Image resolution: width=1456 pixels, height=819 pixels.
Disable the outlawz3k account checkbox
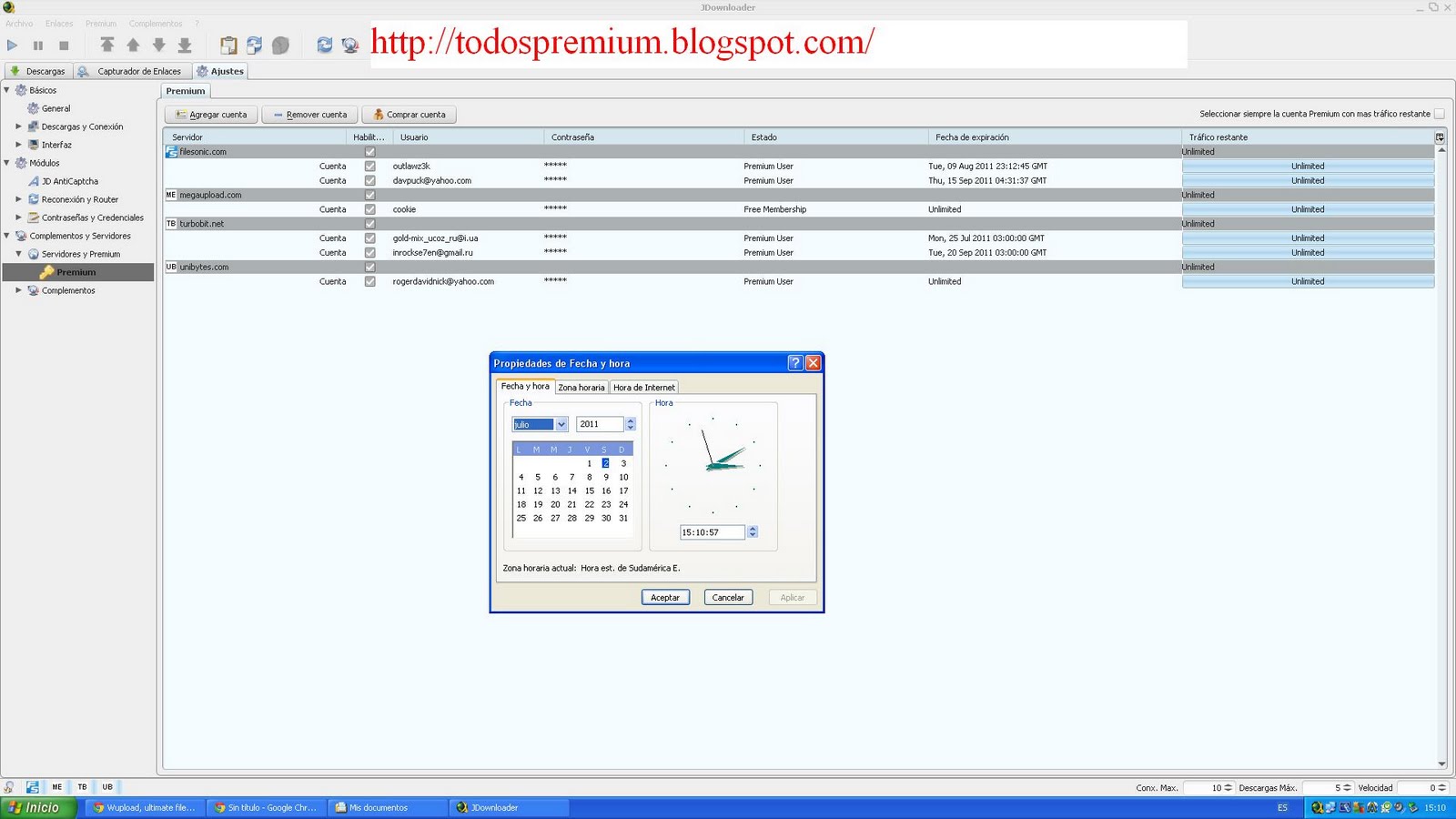(369, 167)
